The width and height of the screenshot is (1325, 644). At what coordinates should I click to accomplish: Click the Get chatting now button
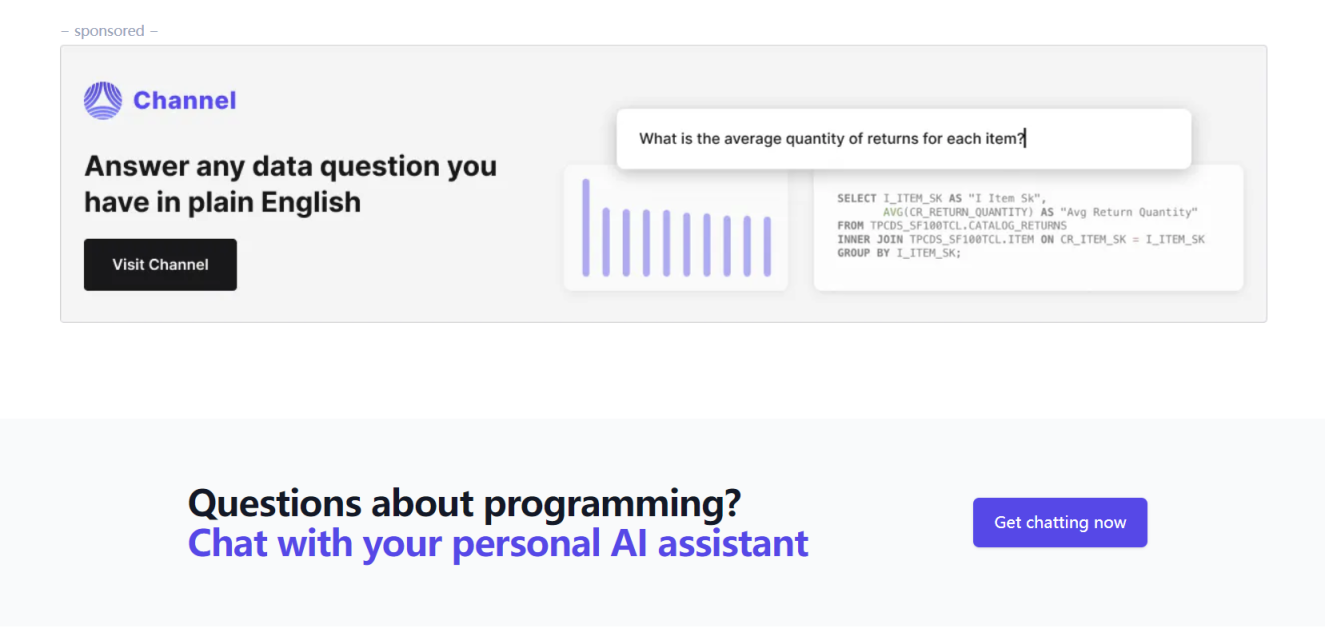point(1059,522)
